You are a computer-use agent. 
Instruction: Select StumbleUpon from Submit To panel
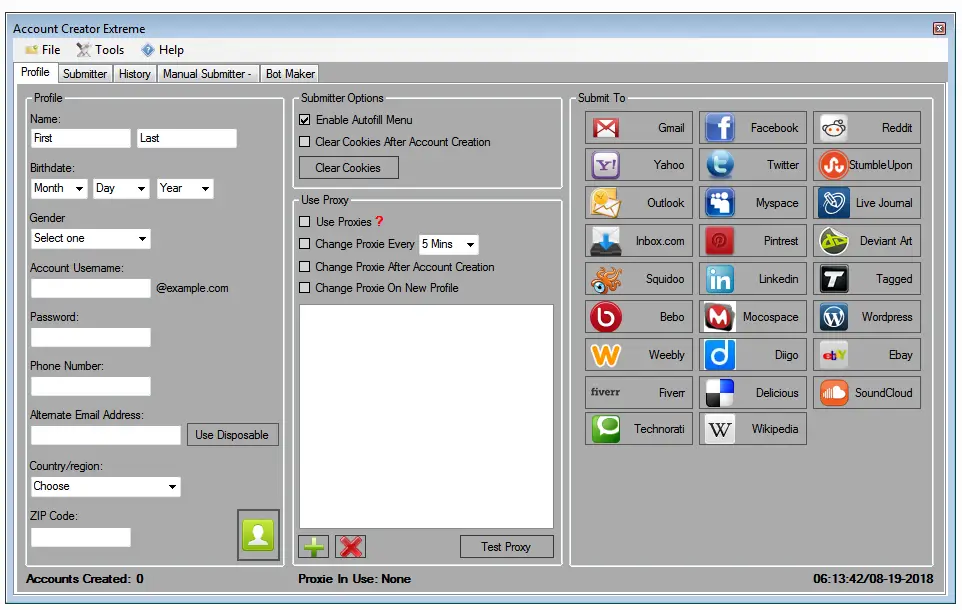click(x=866, y=164)
